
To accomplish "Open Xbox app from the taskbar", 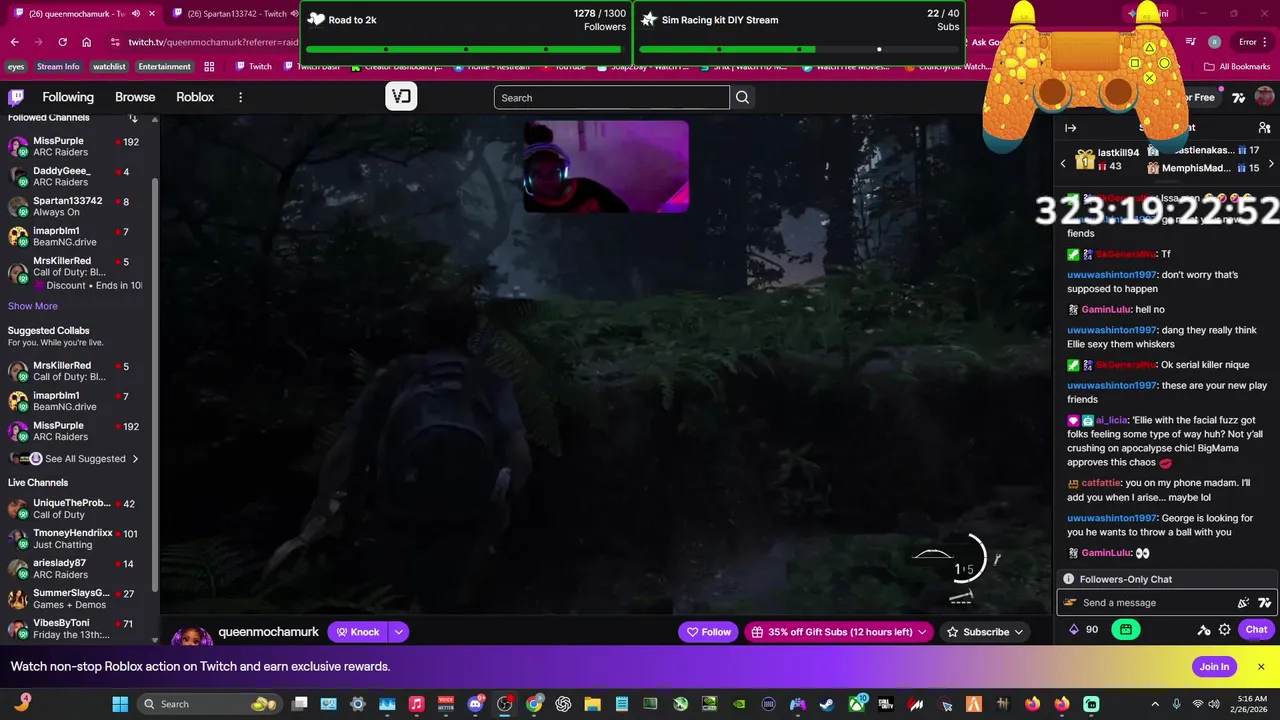I will (856, 704).
